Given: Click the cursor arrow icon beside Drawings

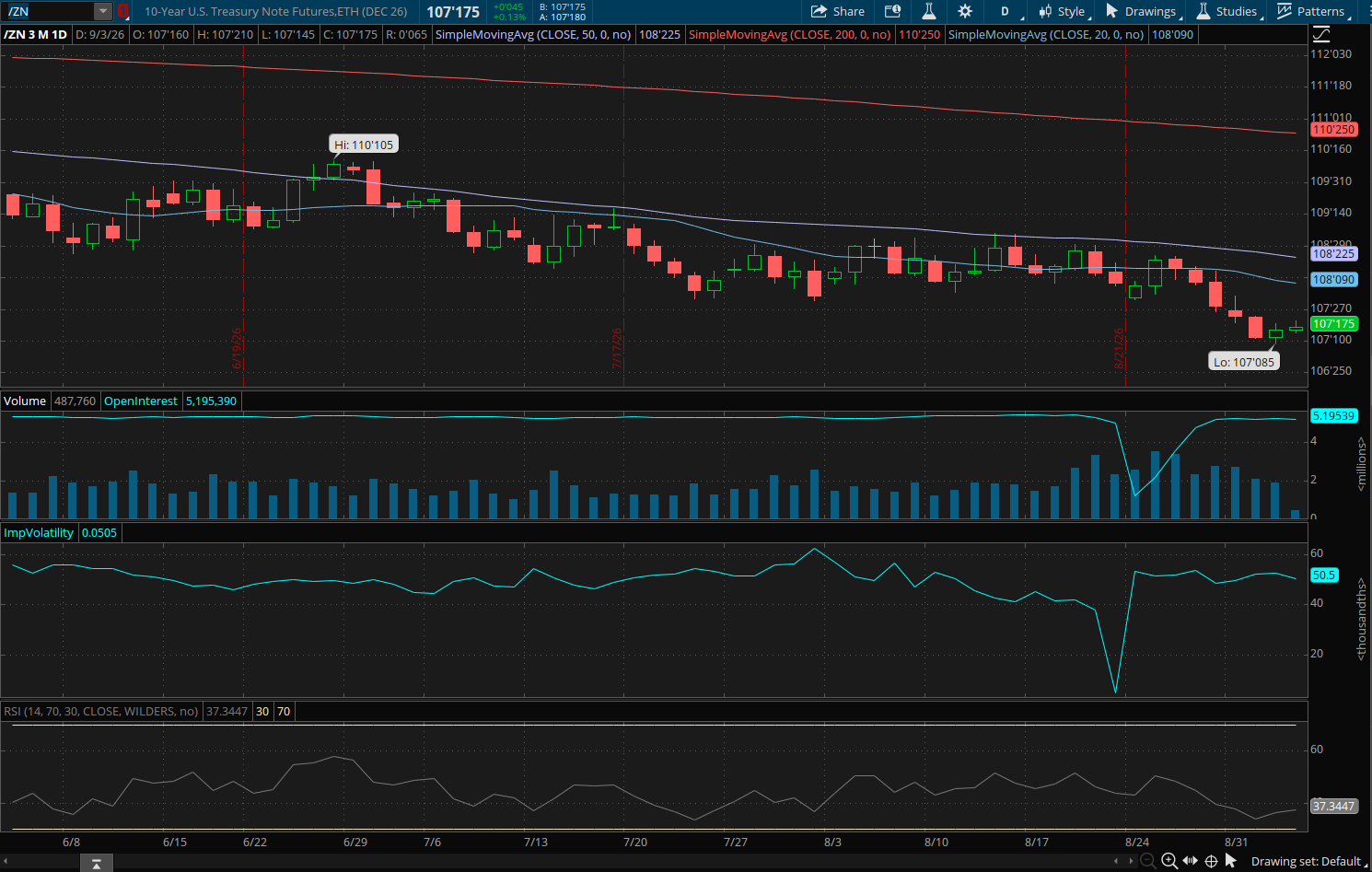Looking at the screenshot, I should click(x=1111, y=11).
